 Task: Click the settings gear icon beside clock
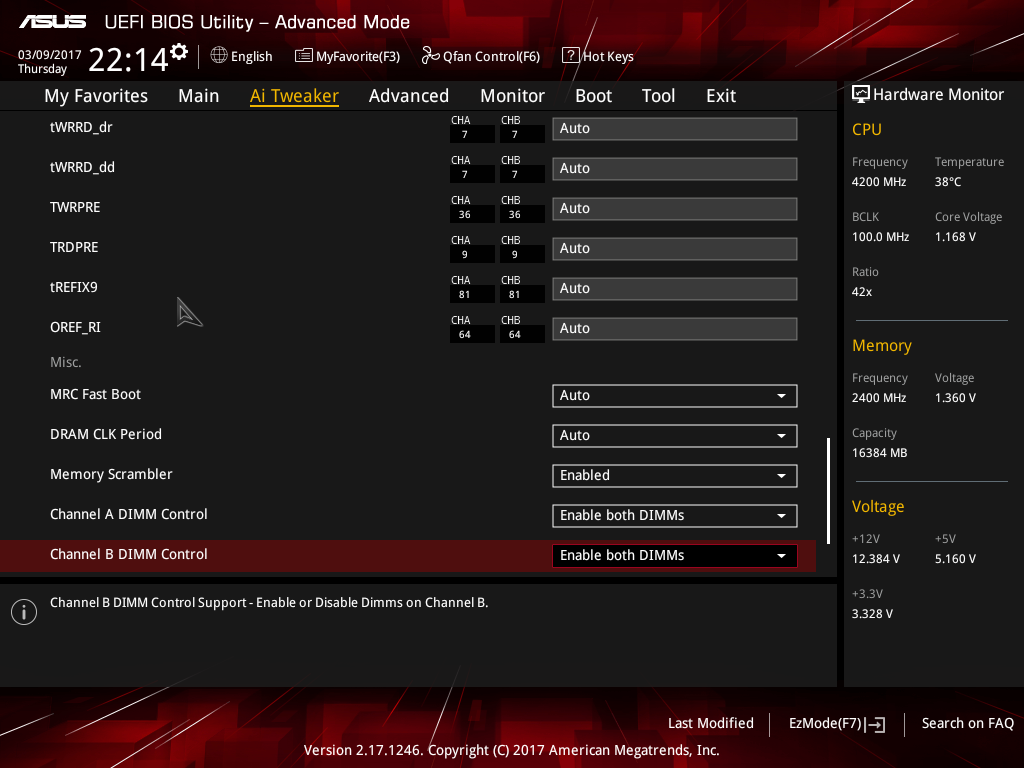coord(179,52)
